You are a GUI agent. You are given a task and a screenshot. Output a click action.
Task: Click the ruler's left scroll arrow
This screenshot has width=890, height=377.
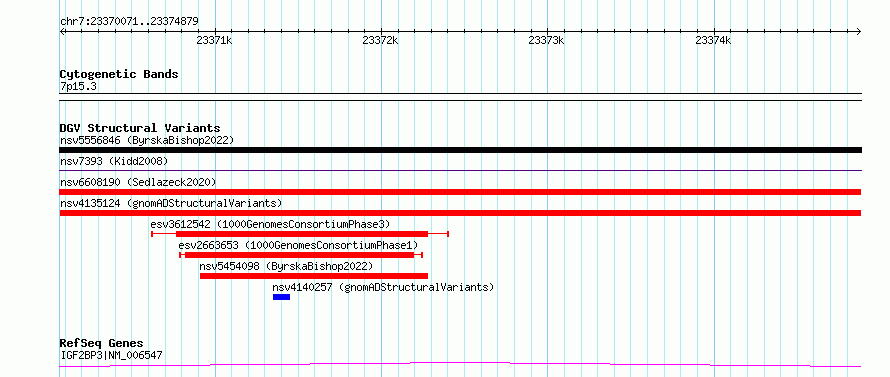[x=62, y=31]
